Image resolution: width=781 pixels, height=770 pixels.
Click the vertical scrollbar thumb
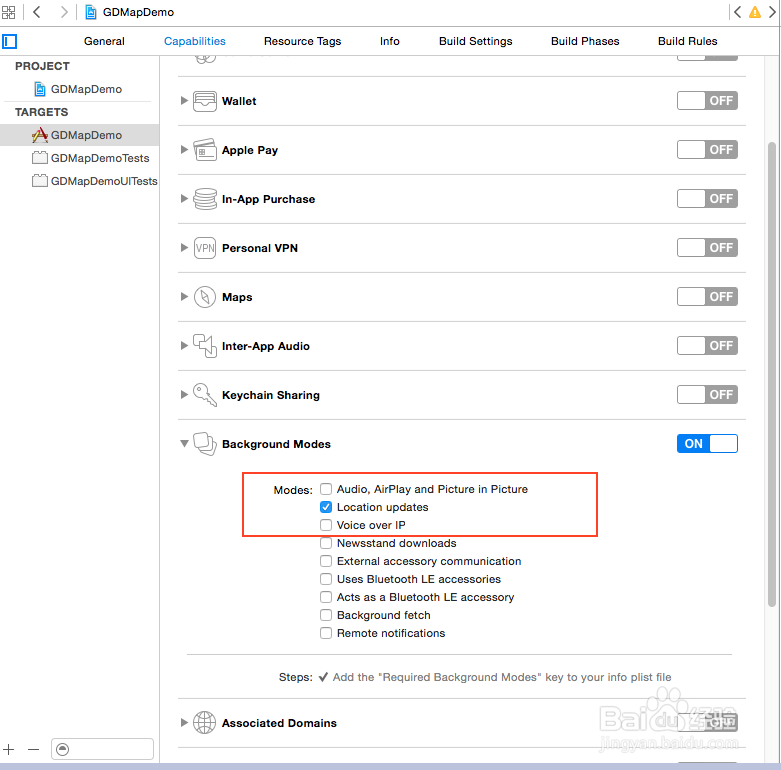tap(772, 375)
